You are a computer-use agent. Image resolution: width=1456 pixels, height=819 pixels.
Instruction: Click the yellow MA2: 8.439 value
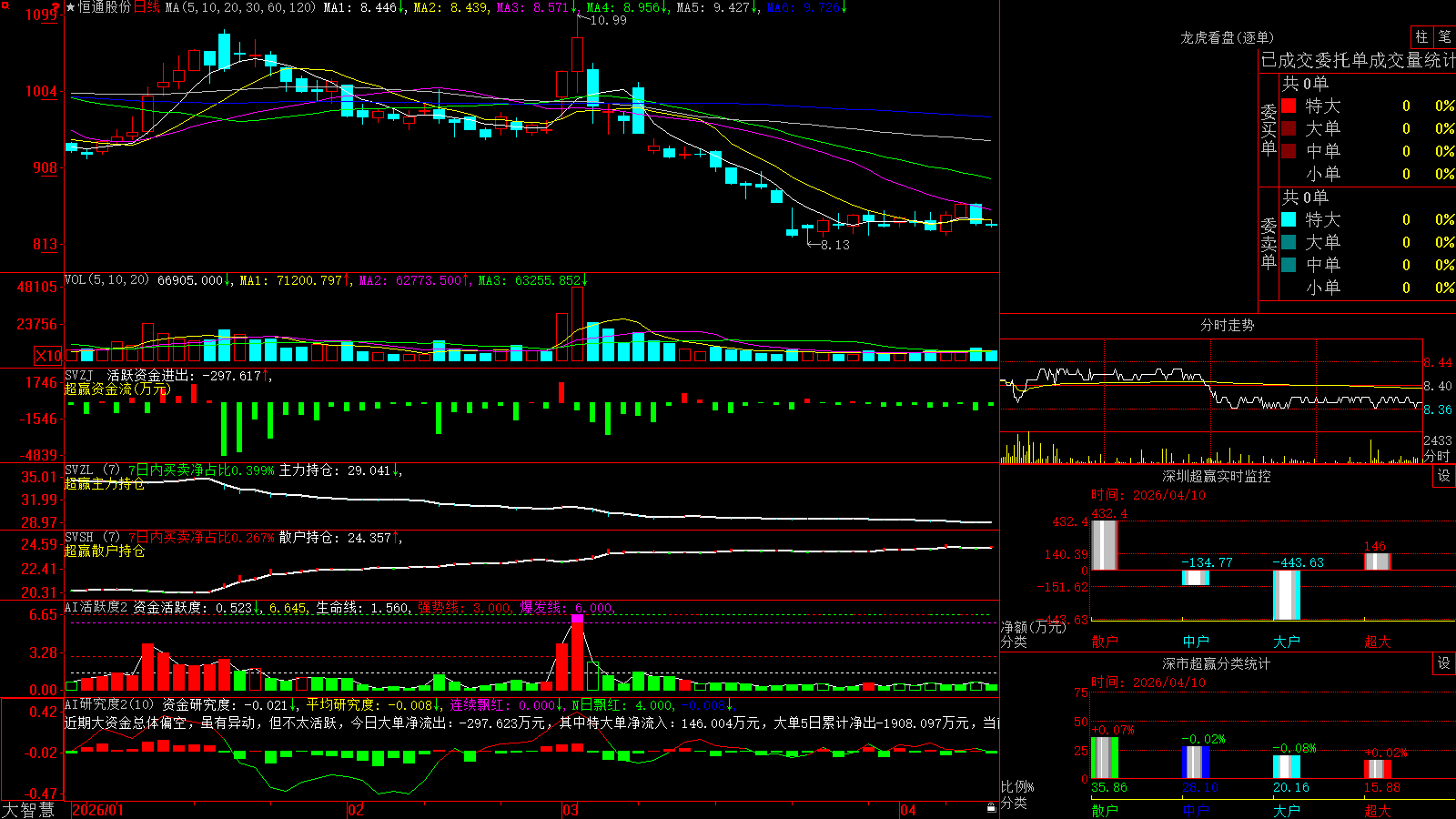pos(450,7)
